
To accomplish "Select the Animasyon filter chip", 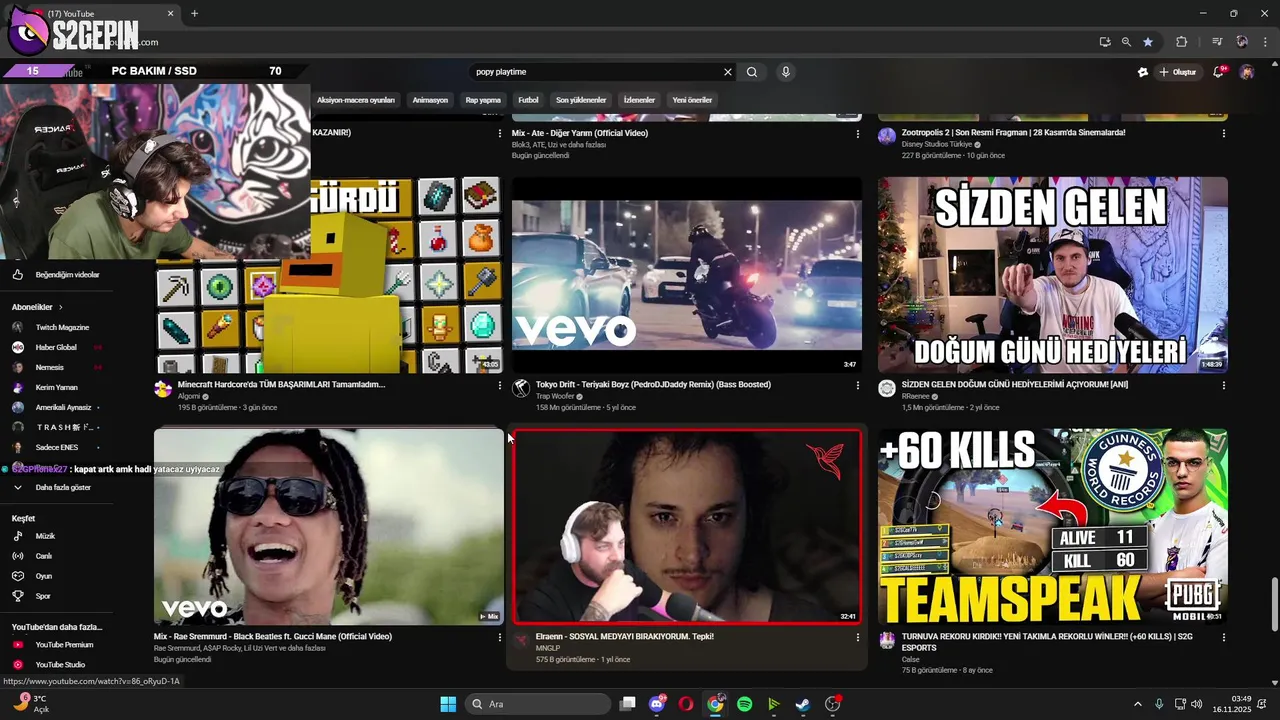I will pyautogui.click(x=430, y=100).
